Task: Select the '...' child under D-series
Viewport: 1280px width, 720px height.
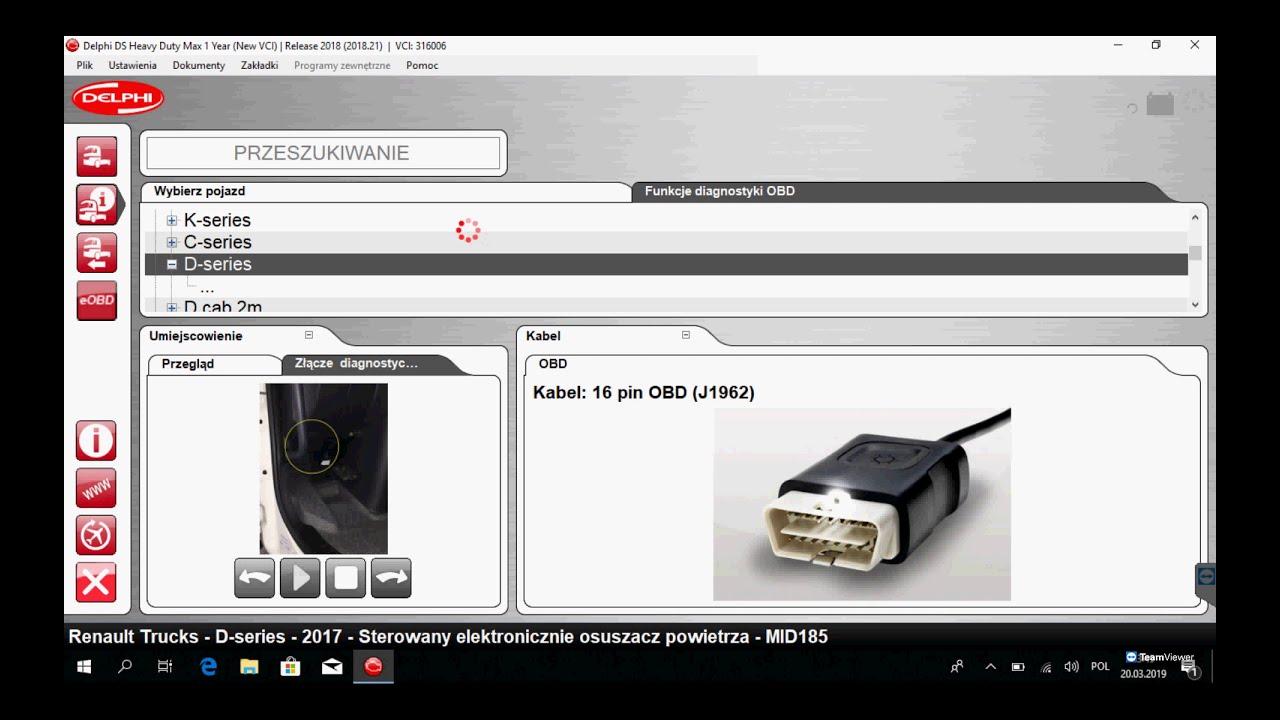Action: click(207, 287)
